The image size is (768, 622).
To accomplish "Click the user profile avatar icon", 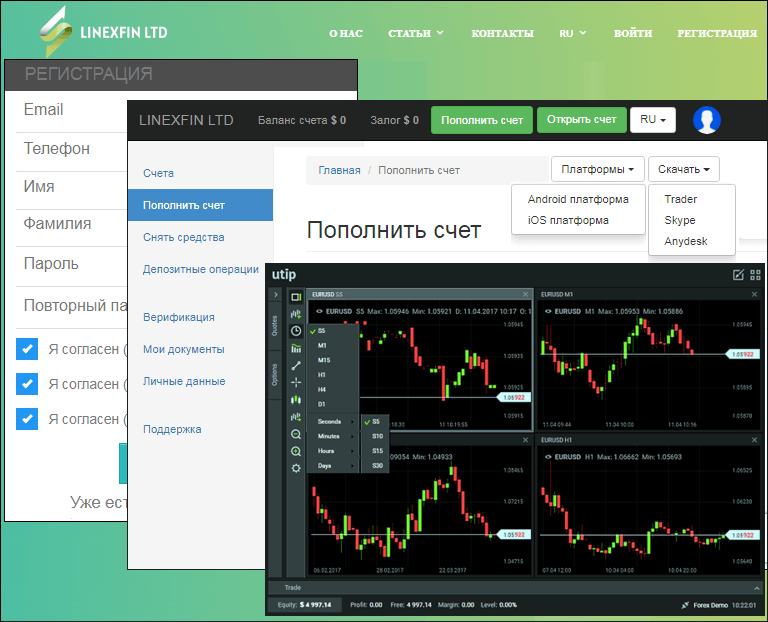I will 707,120.
